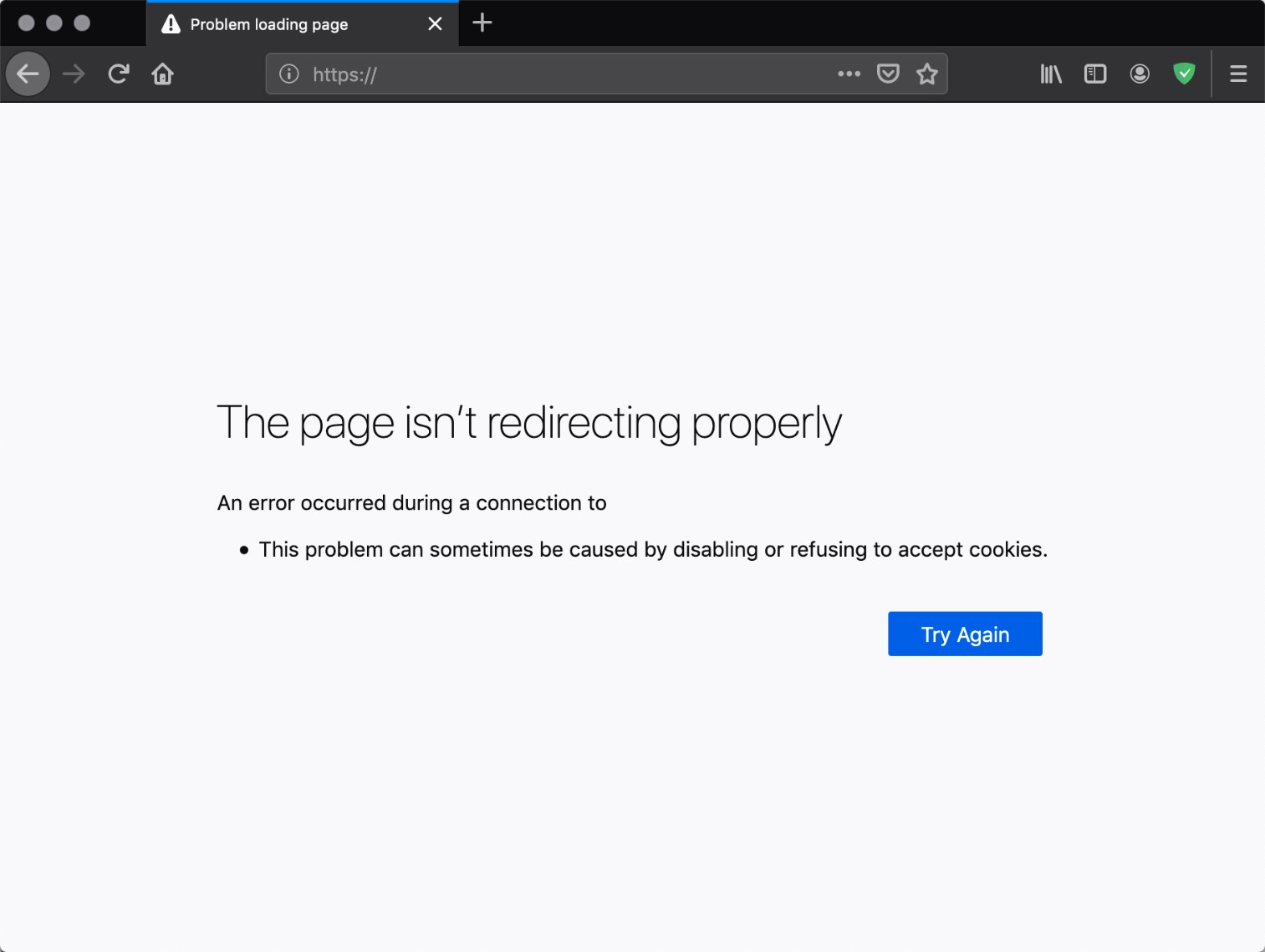Show site information icon in address bar
The image size is (1265, 952).
[289, 74]
